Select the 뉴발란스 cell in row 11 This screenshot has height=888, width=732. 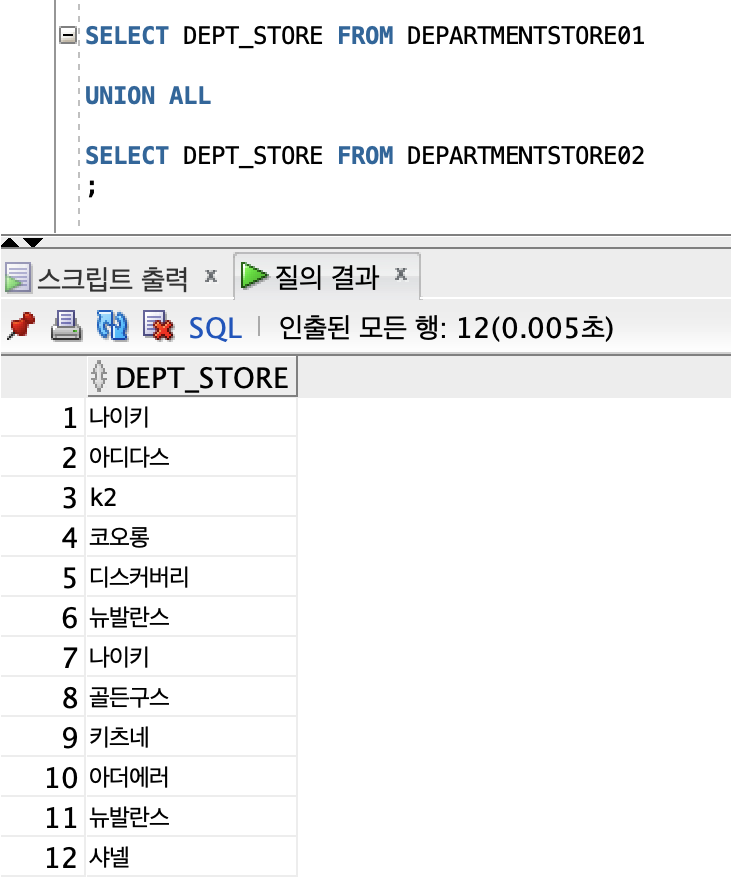(x=191, y=817)
